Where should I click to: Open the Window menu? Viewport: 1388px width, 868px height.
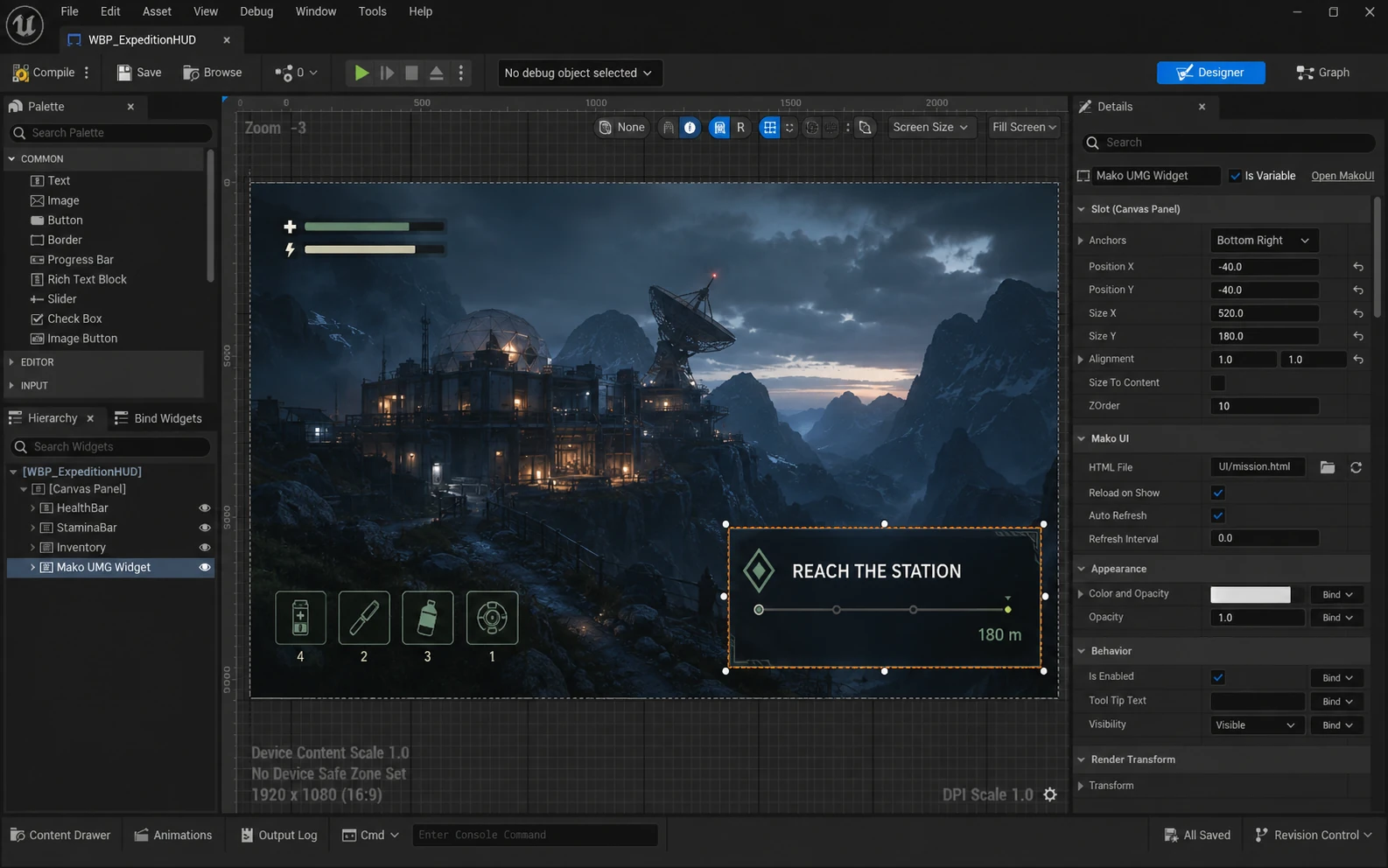click(316, 11)
